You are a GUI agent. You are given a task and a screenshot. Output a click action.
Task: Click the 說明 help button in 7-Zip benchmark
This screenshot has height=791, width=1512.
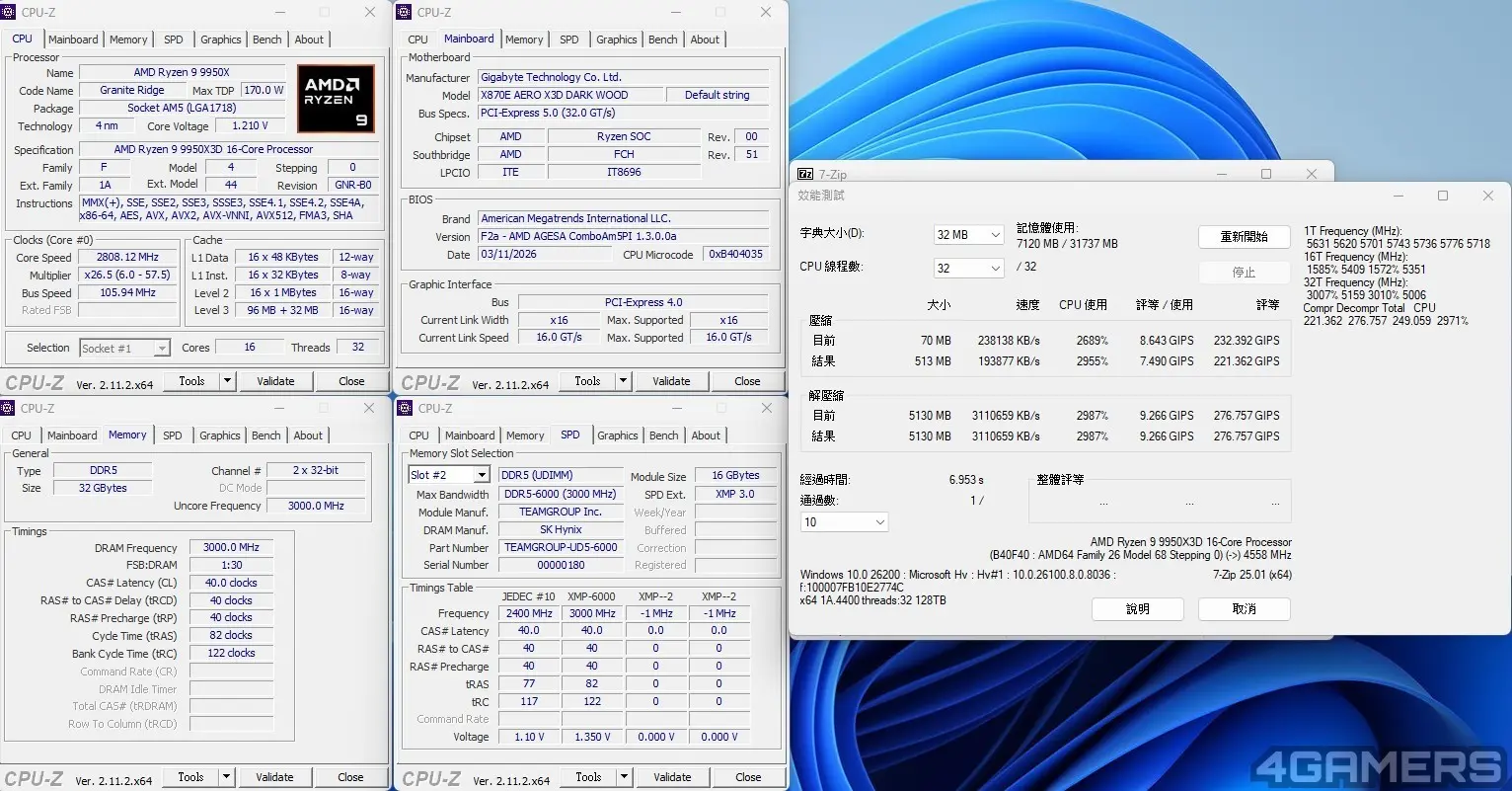[1138, 609]
